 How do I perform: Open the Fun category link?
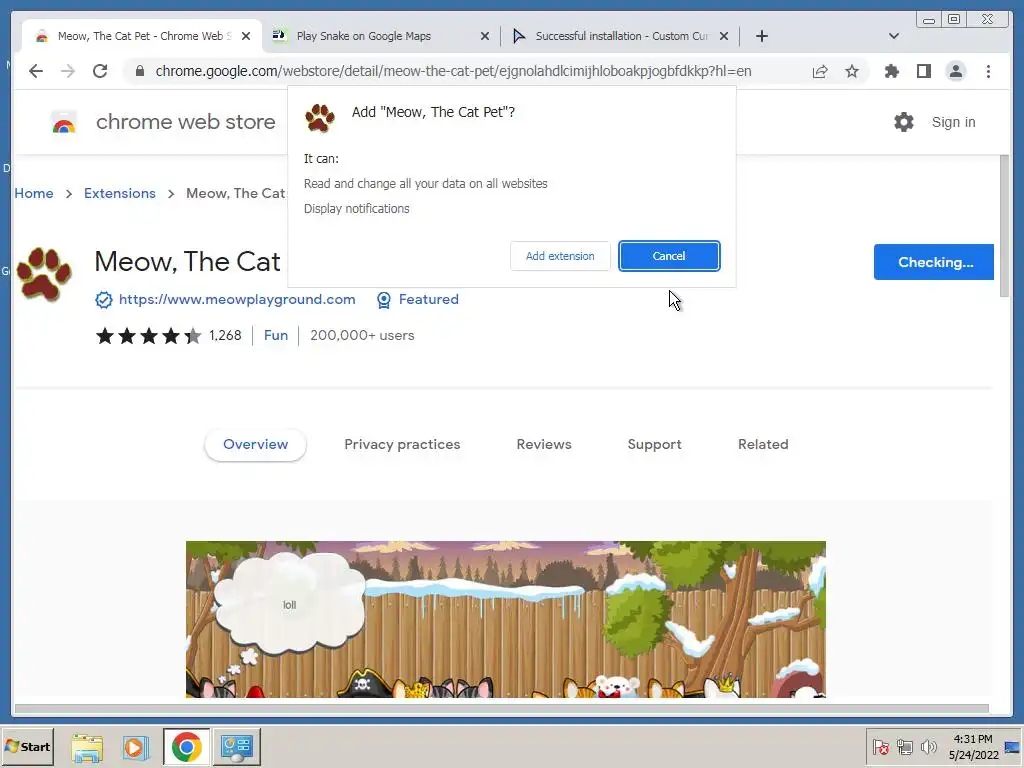[x=276, y=335]
